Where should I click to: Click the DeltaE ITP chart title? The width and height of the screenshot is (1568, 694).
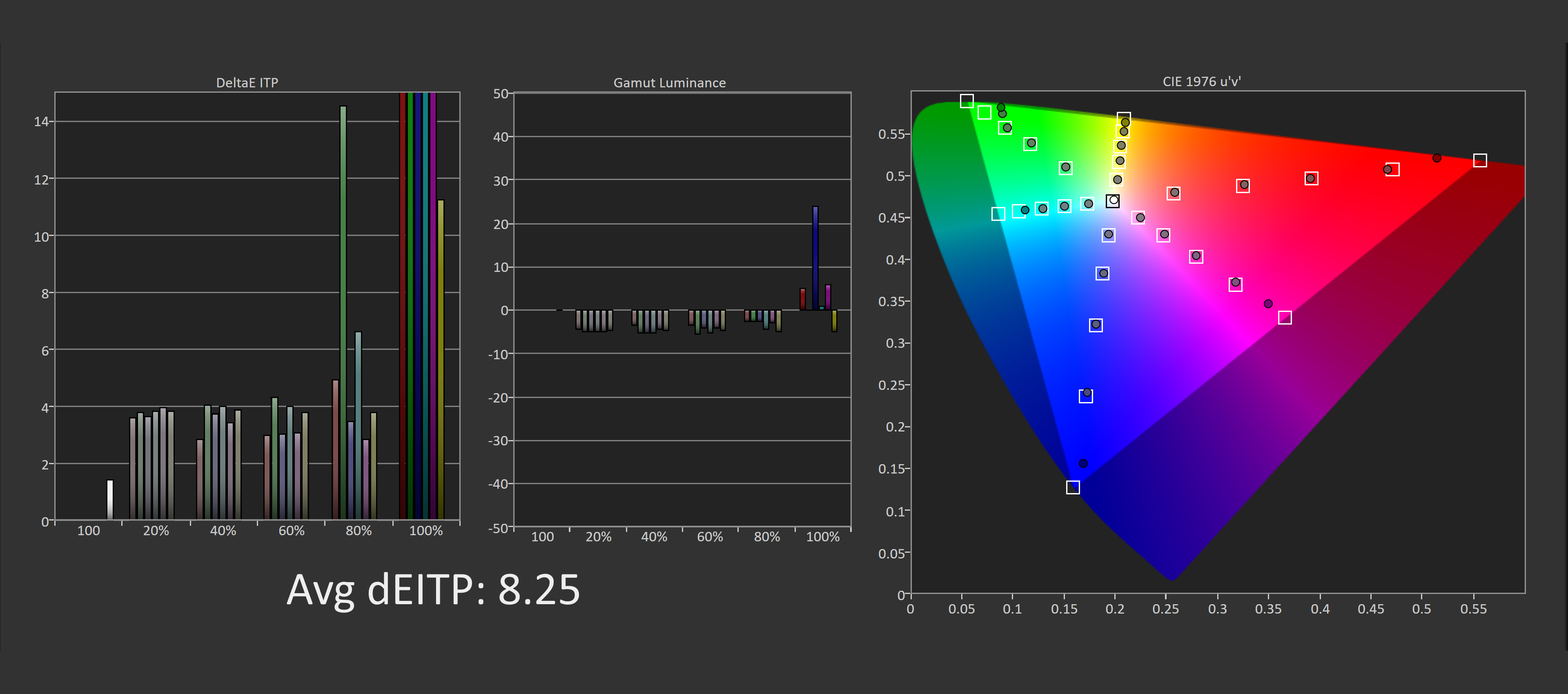tap(247, 82)
